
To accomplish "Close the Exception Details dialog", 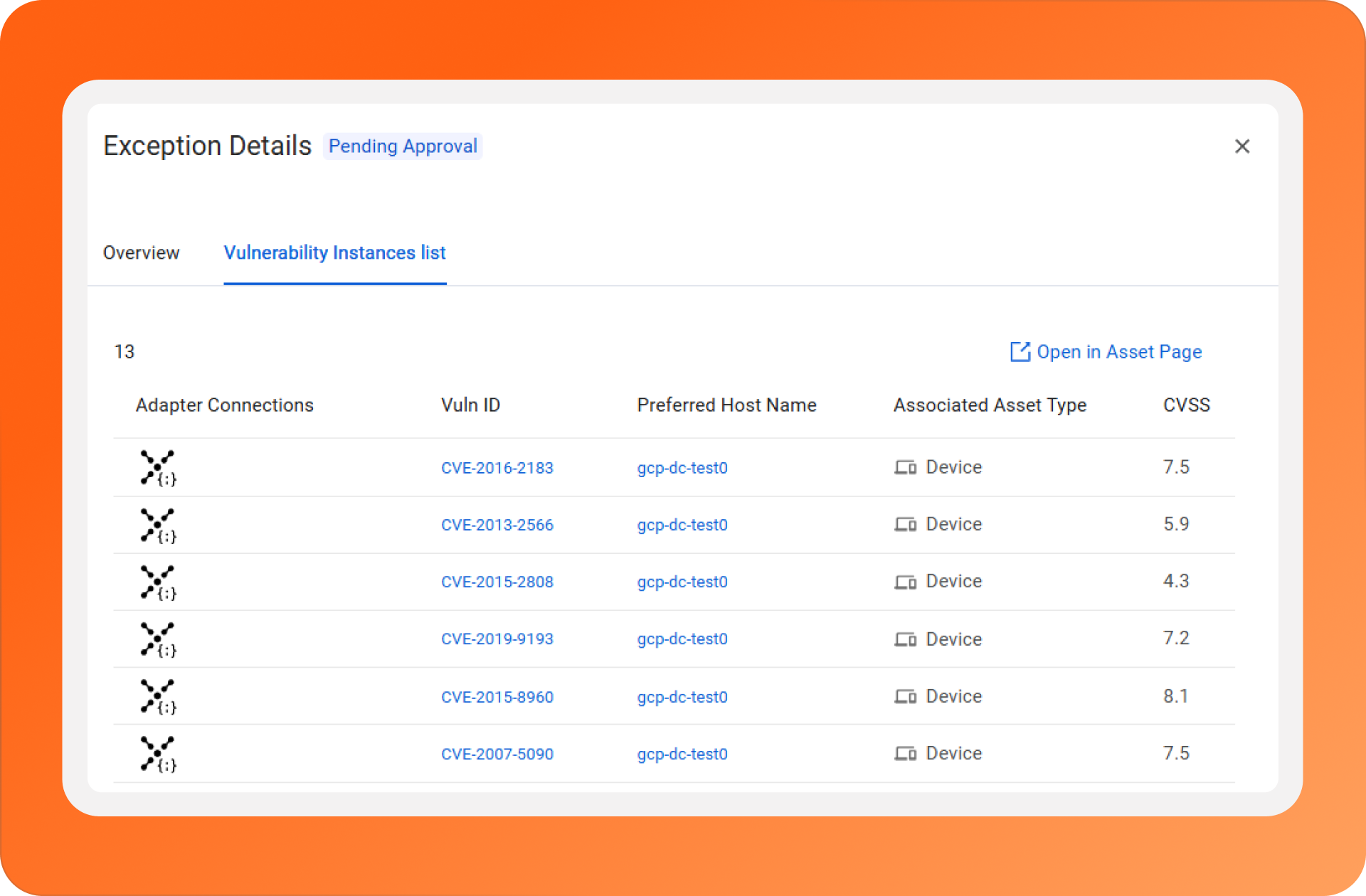I will [x=1242, y=146].
